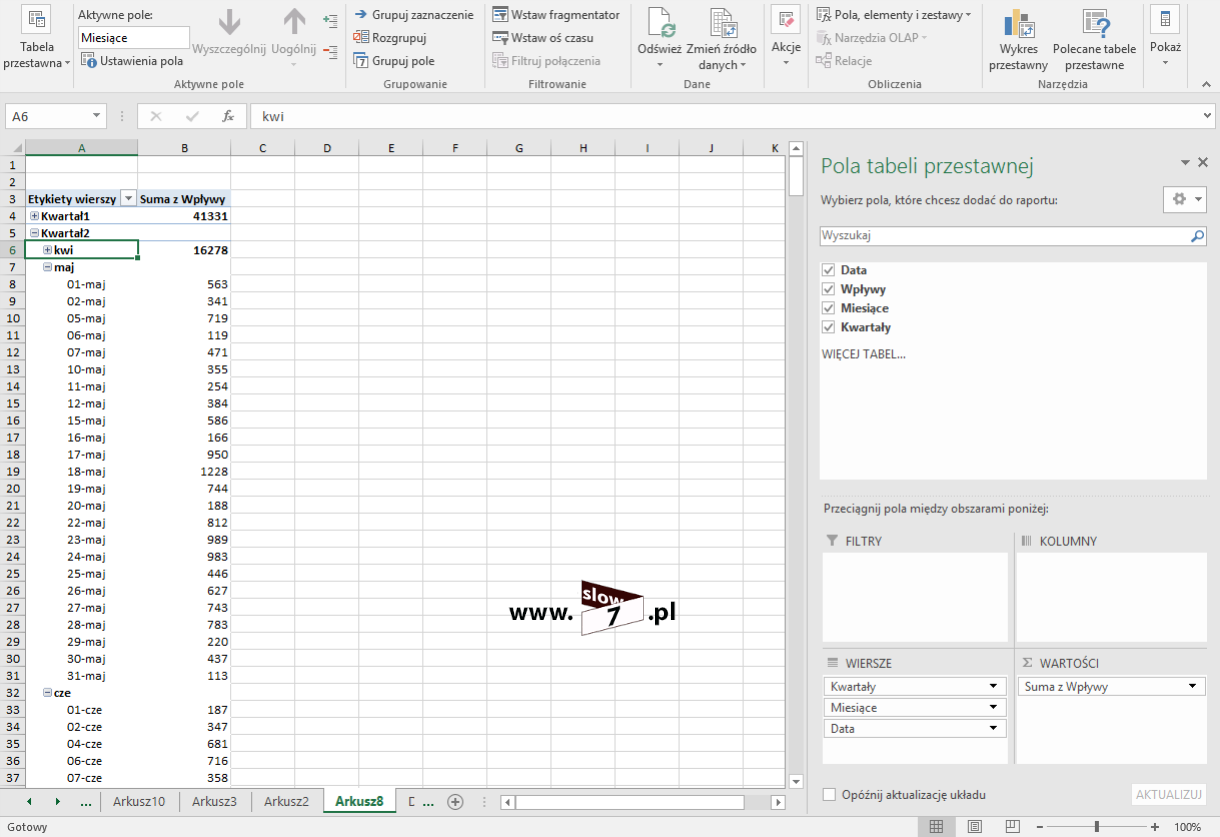Open Kwartały row field dropdown
This screenshot has height=837, width=1220.
(994, 687)
